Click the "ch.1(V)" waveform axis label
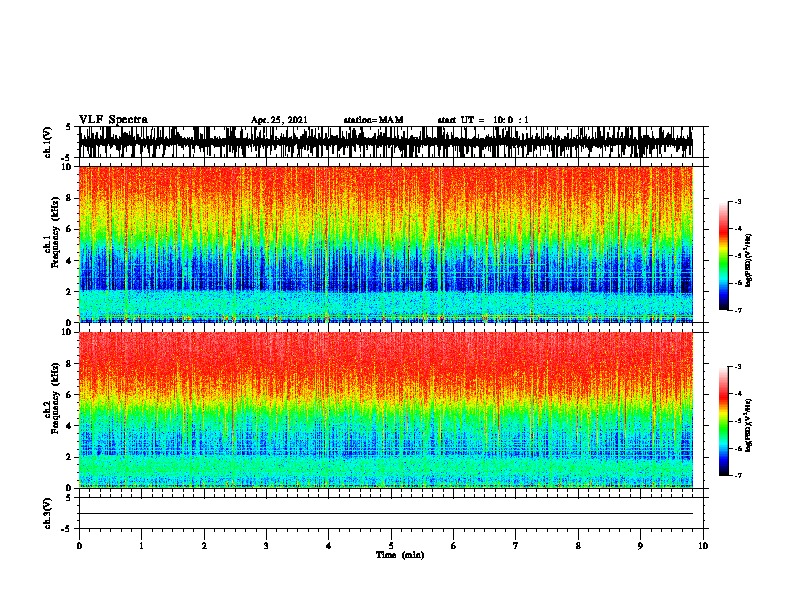792x612 pixels. pyautogui.click(x=48, y=142)
